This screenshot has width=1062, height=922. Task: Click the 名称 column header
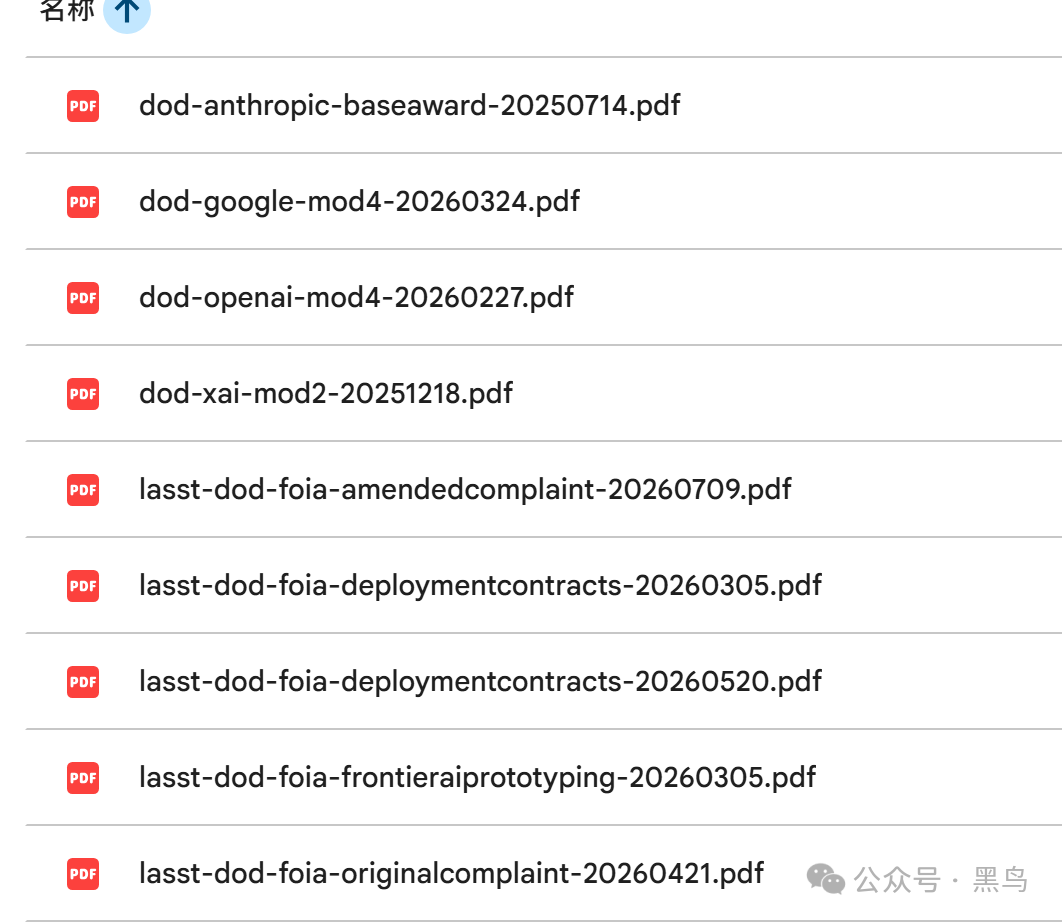coord(66,11)
